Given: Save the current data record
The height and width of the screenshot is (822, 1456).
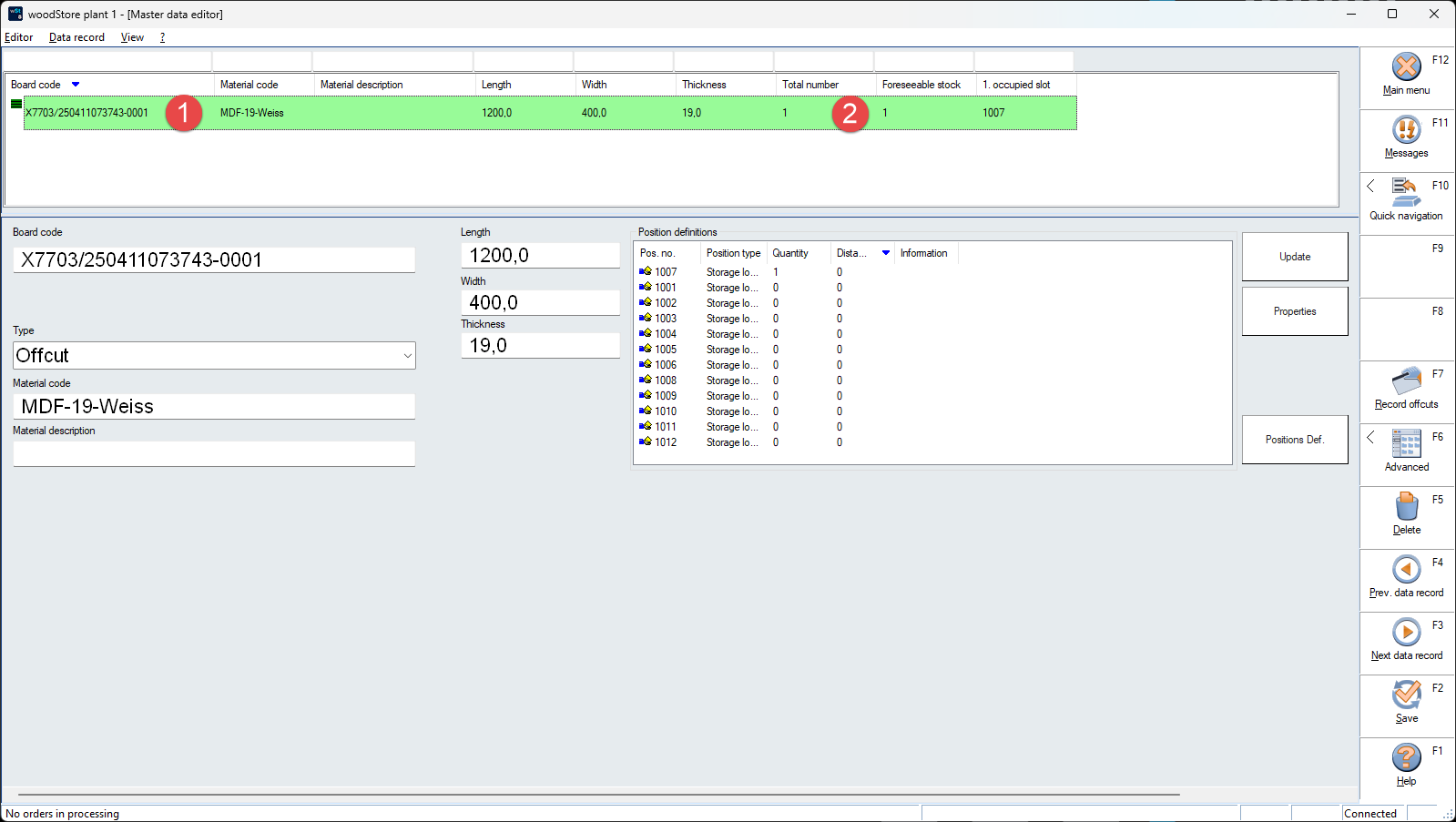Looking at the screenshot, I should coord(1406,695).
